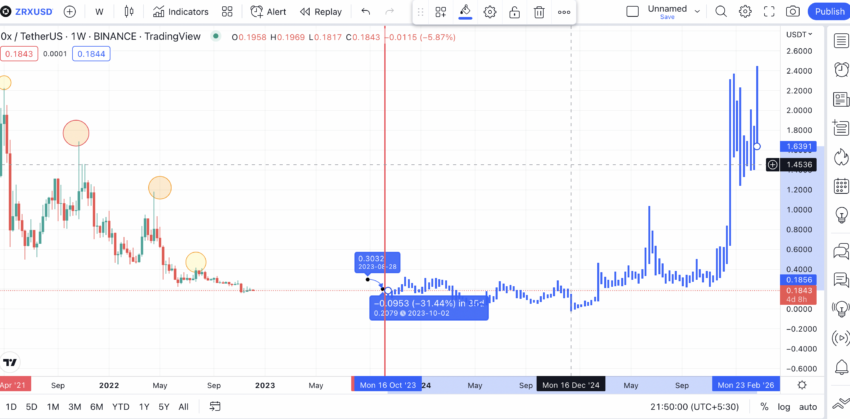Click the Publish button
This screenshot has width=850, height=419.
(829, 11)
